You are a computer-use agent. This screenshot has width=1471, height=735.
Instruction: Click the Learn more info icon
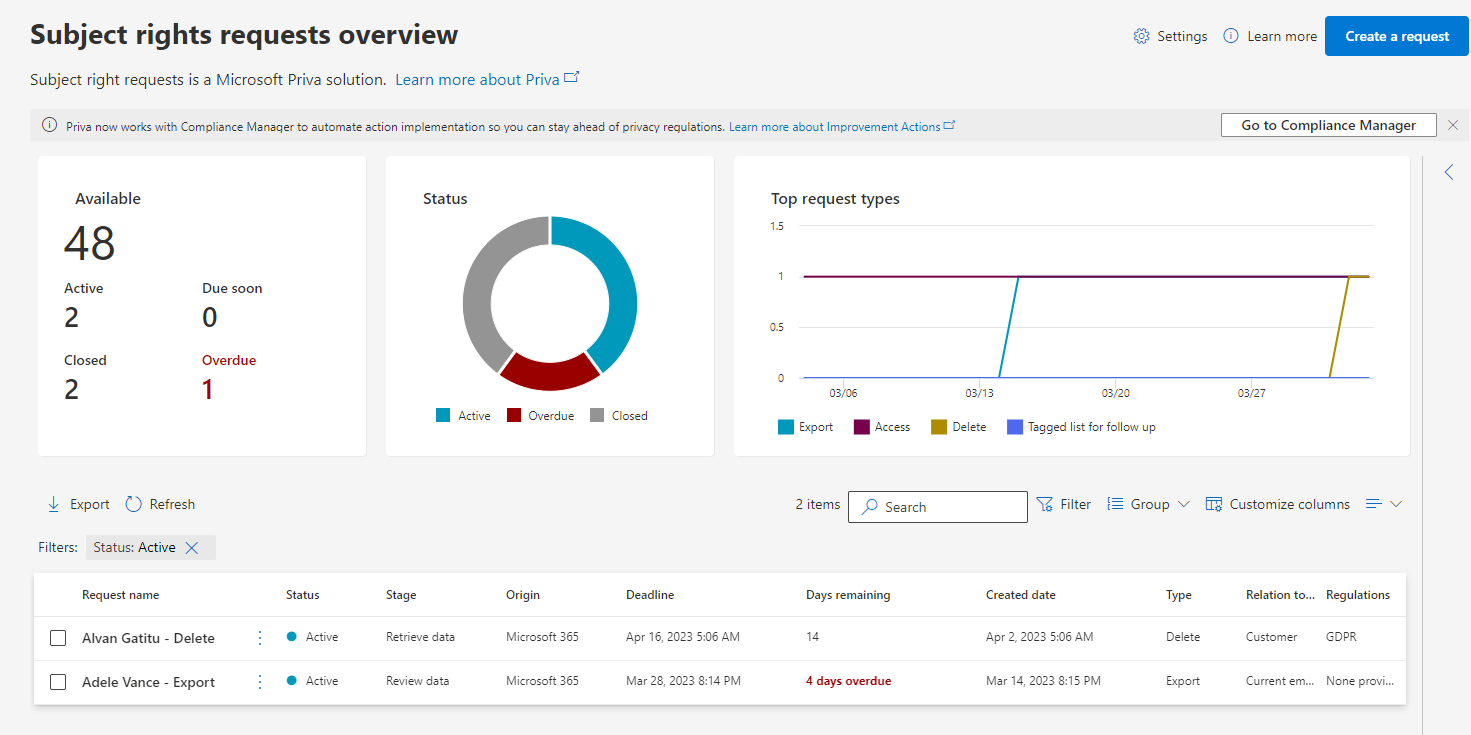coord(1231,36)
